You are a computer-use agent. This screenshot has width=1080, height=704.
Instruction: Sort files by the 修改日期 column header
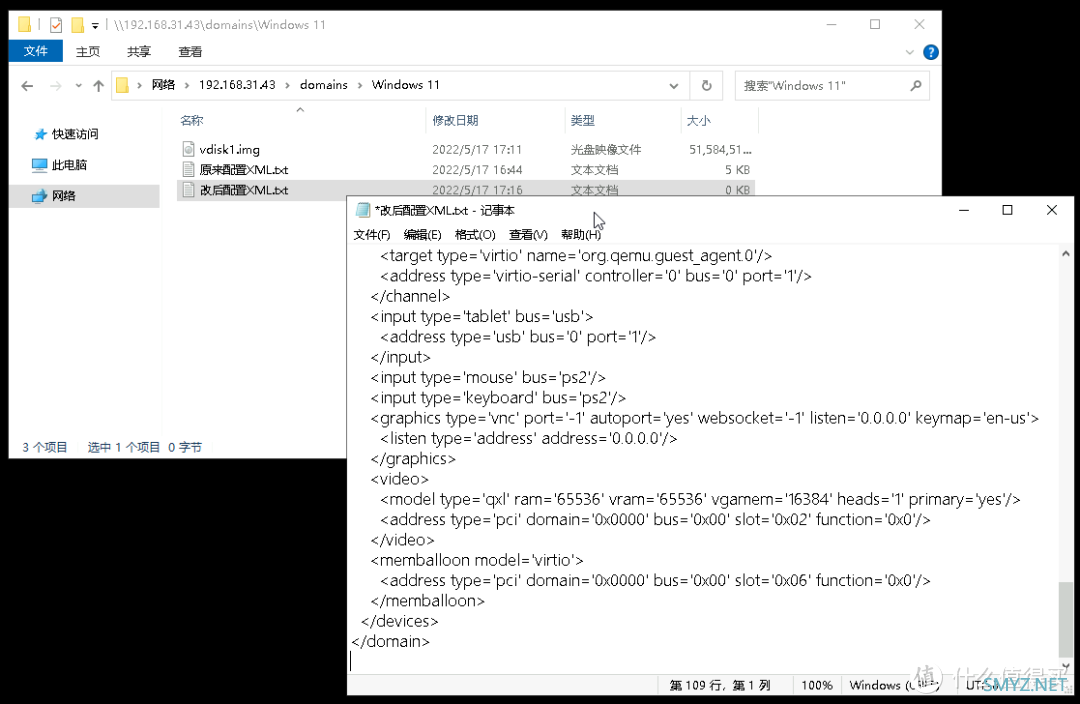tap(455, 121)
